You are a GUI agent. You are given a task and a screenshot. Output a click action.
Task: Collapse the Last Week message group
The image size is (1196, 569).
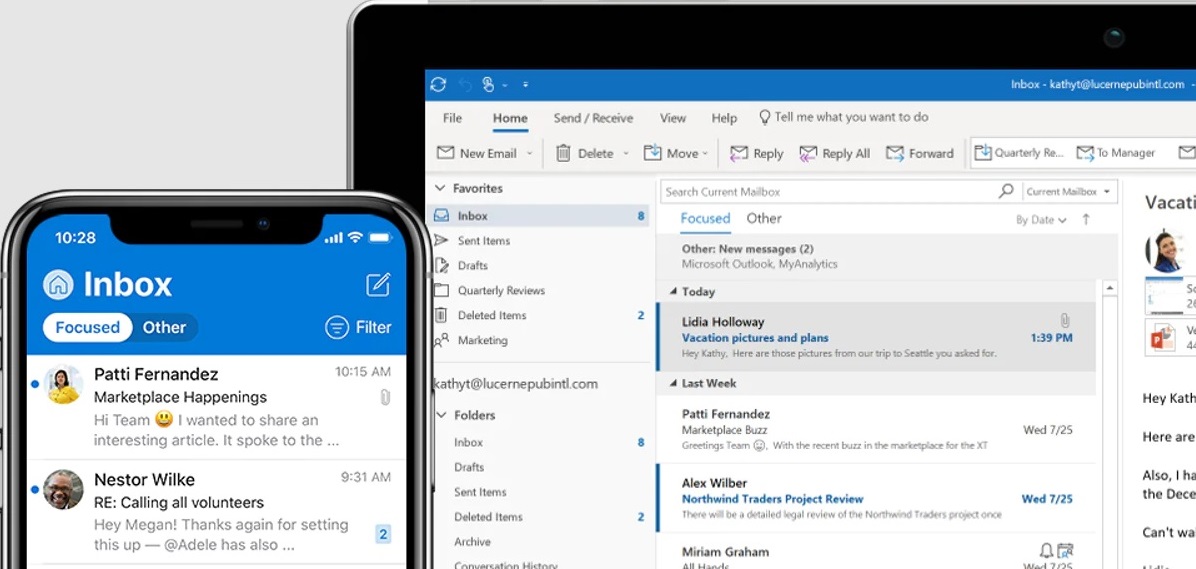click(x=673, y=384)
